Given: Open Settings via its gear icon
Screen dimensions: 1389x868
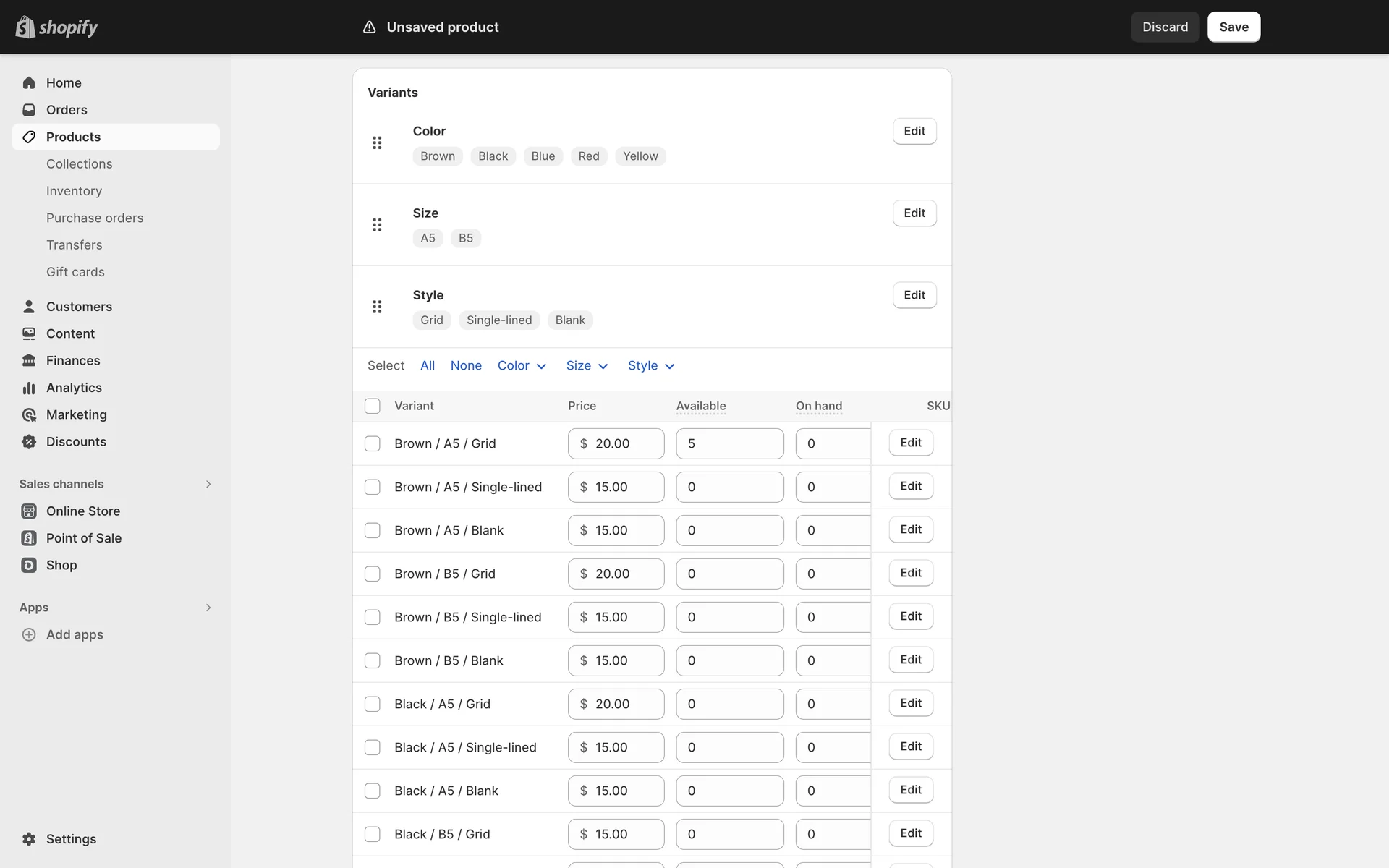Looking at the screenshot, I should click(29, 839).
